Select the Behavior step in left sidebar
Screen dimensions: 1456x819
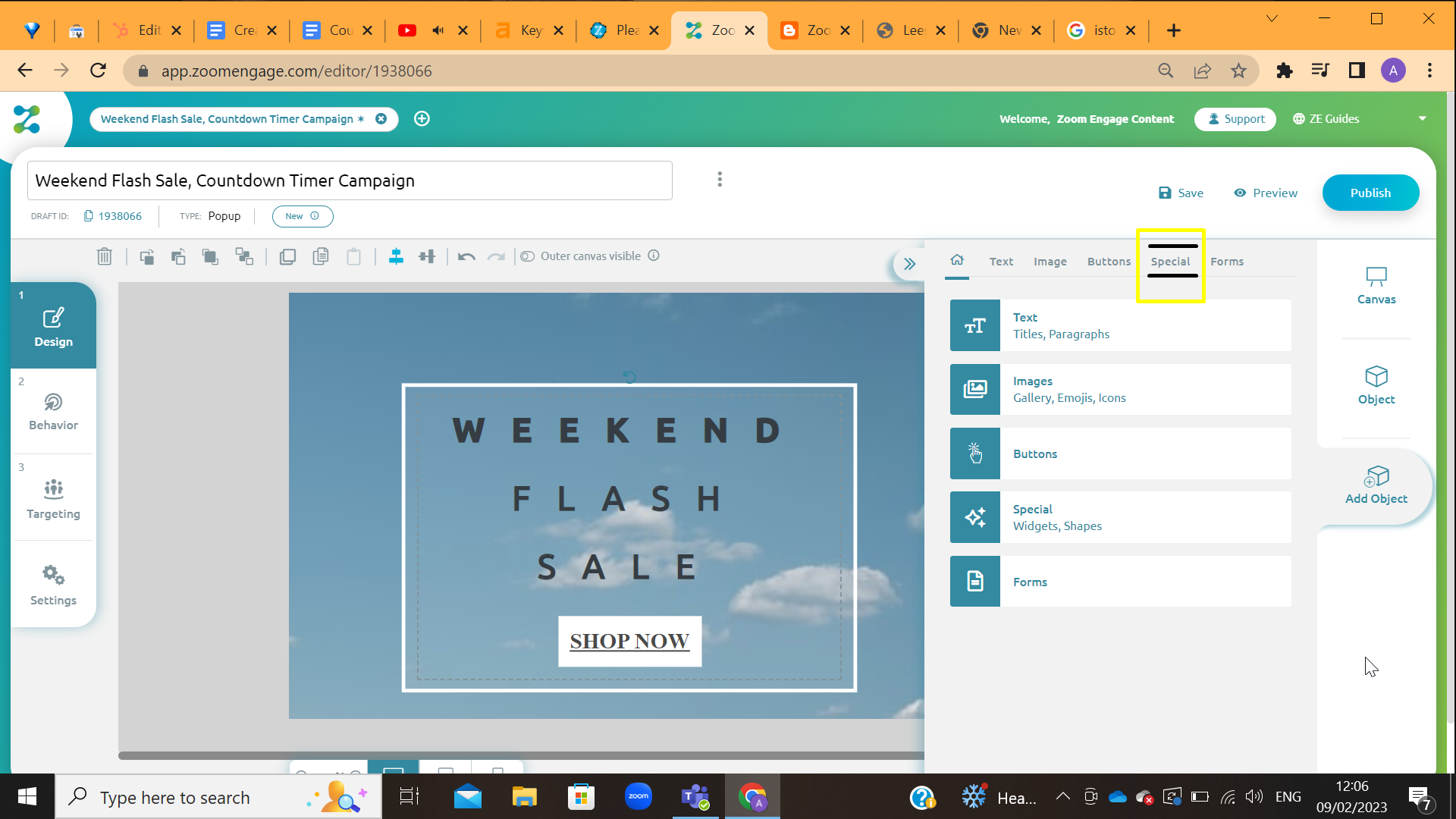point(52,411)
